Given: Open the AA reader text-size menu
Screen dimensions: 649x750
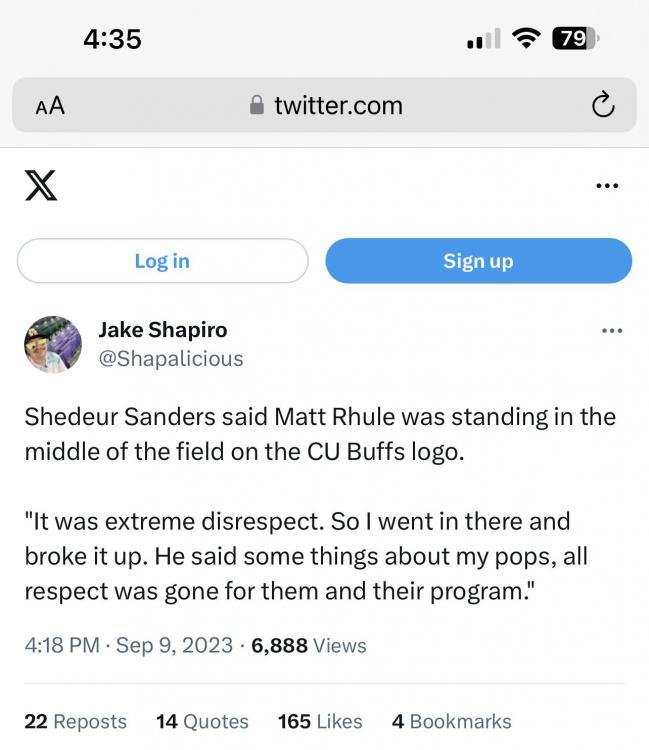Looking at the screenshot, I should [x=50, y=106].
